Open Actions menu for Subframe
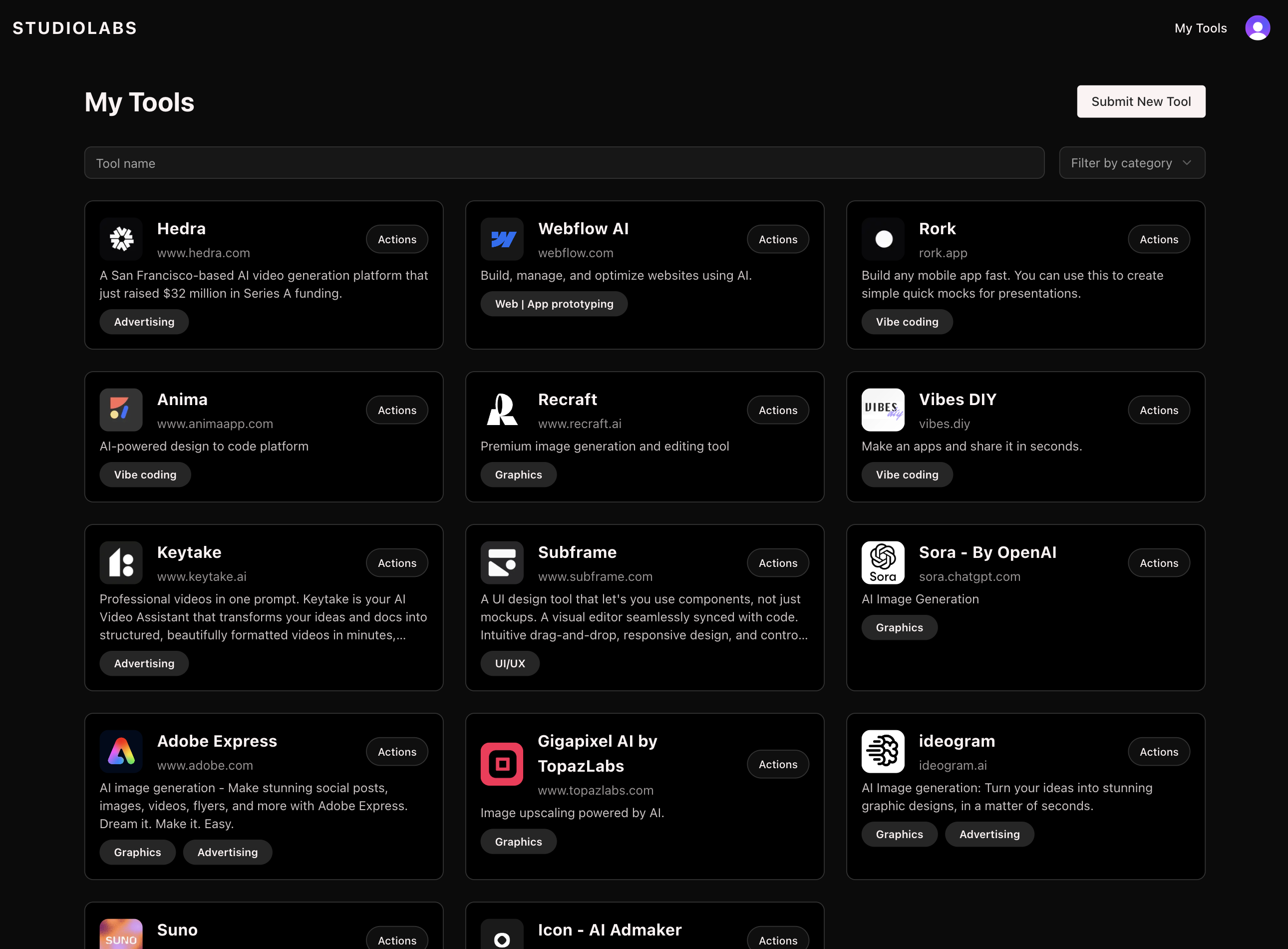This screenshot has height=949, width=1288. point(777,563)
